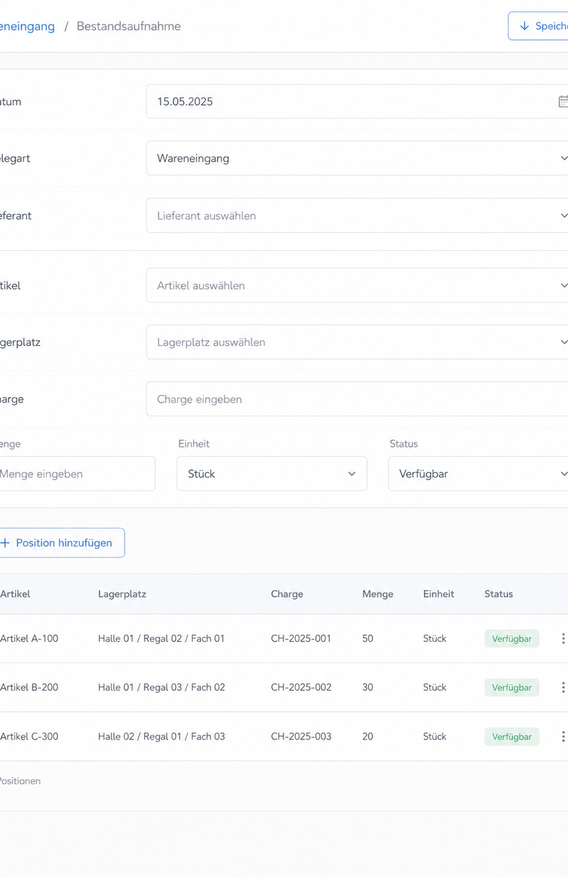Open the Artikel auswählen dropdown
This screenshot has width=568, height=877.
pos(357,285)
